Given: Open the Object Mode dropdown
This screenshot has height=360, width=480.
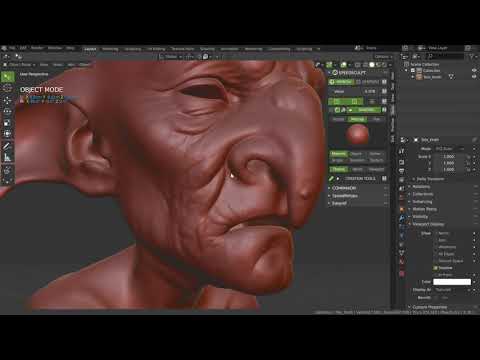Looking at the screenshot, I should [x=19, y=65].
